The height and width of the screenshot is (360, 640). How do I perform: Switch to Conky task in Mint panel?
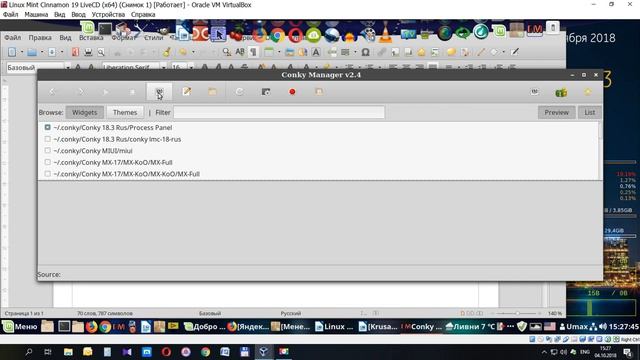coord(421,327)
